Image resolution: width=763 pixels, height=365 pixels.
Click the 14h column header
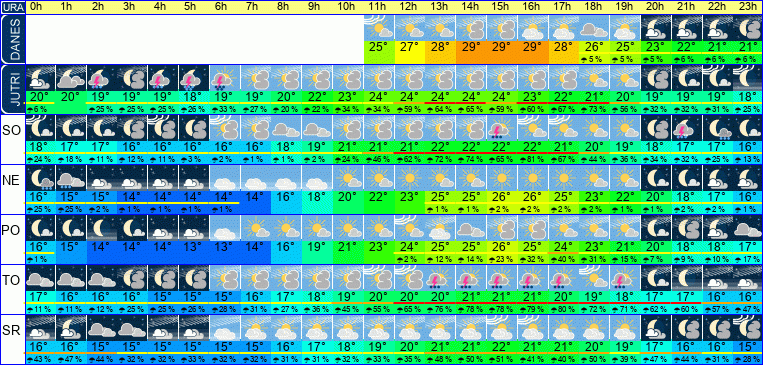click(471, 7)
